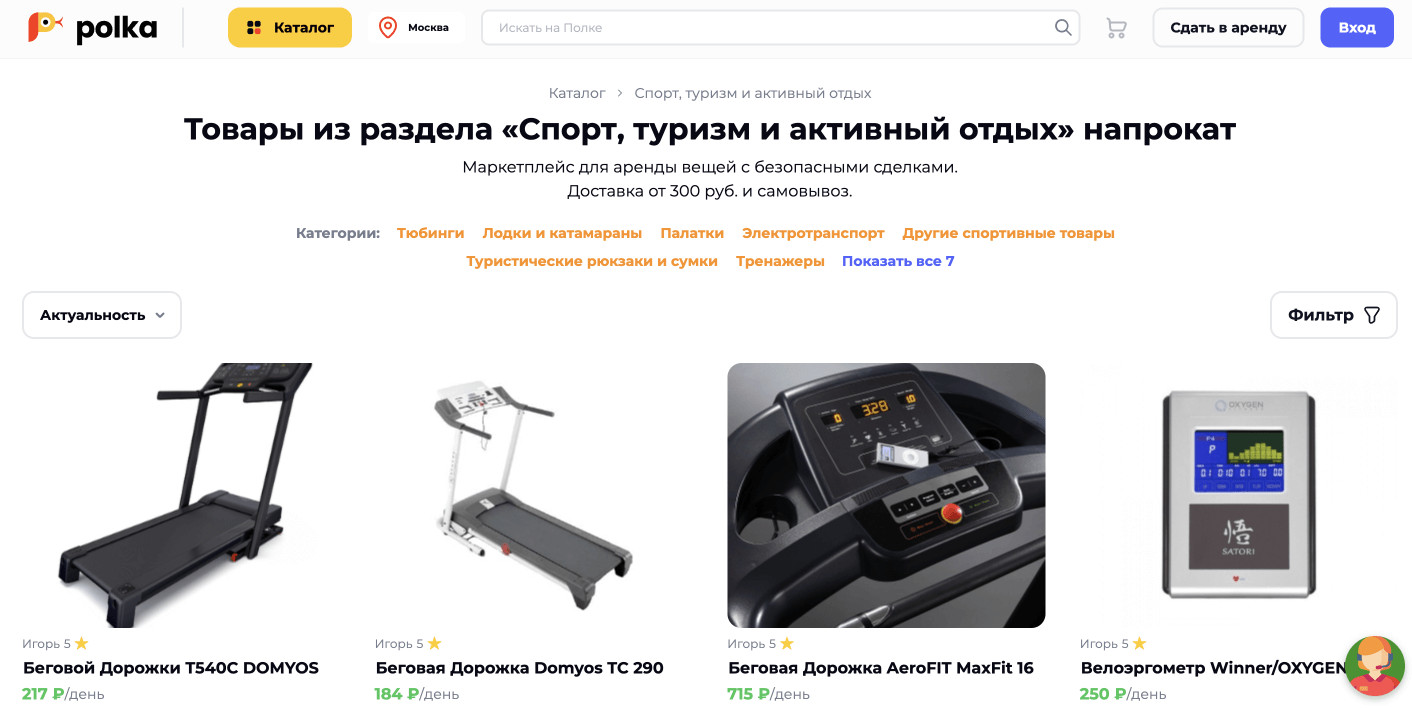Image resolution: width=1412 pixels, height=708 pixels.
Task: Click the search magnifier icon
Action: [x=1063, y=27]
